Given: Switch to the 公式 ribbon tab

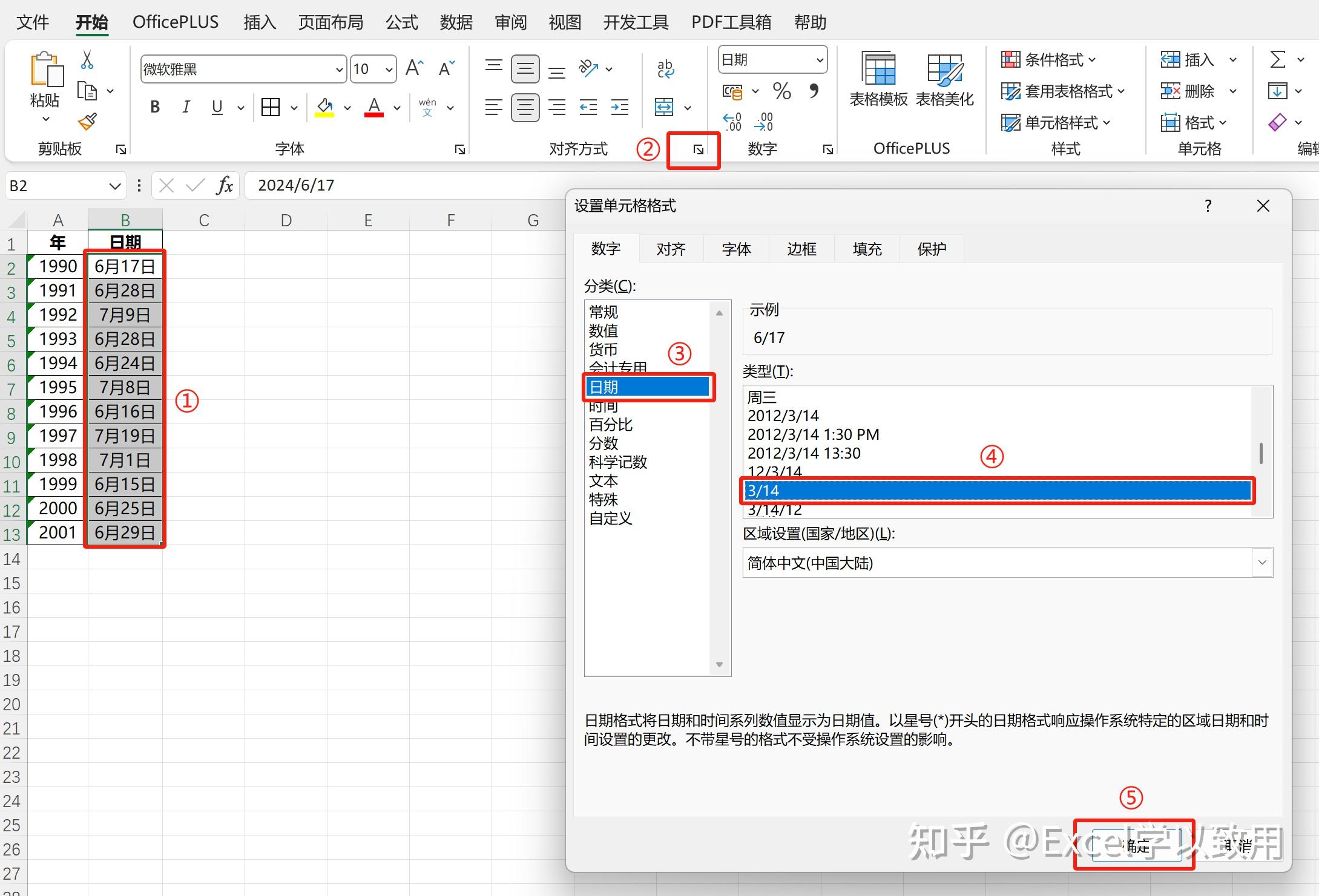Looking at the screenshot, I should [402, 22].
